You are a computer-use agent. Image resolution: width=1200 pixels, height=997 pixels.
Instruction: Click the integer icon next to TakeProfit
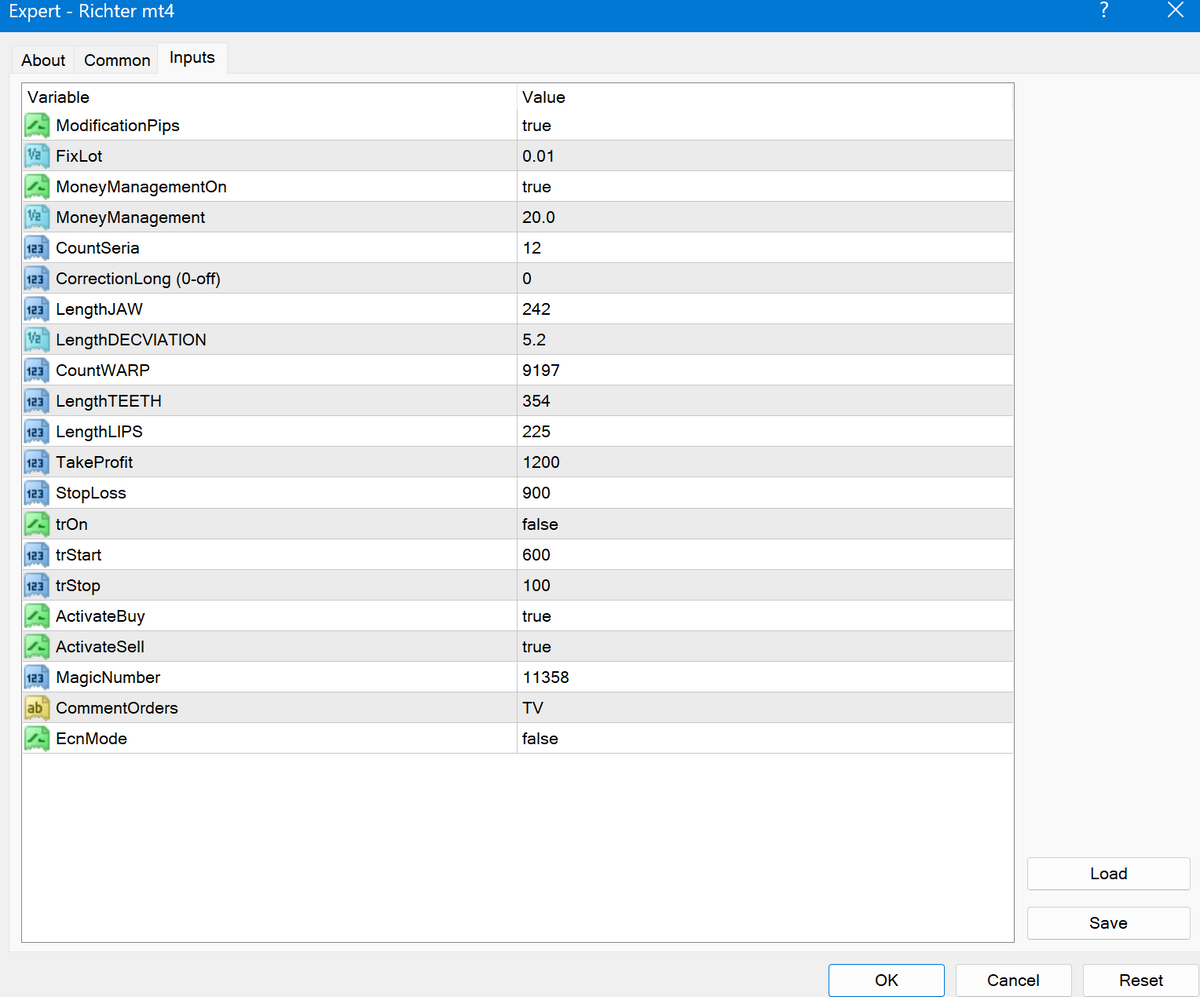point(37,462)
